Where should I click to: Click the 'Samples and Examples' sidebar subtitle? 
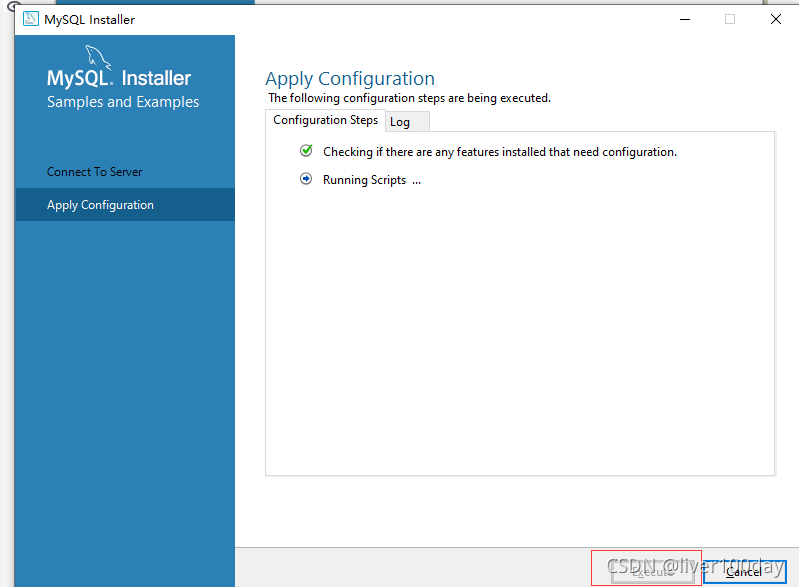tap(123, 102)
